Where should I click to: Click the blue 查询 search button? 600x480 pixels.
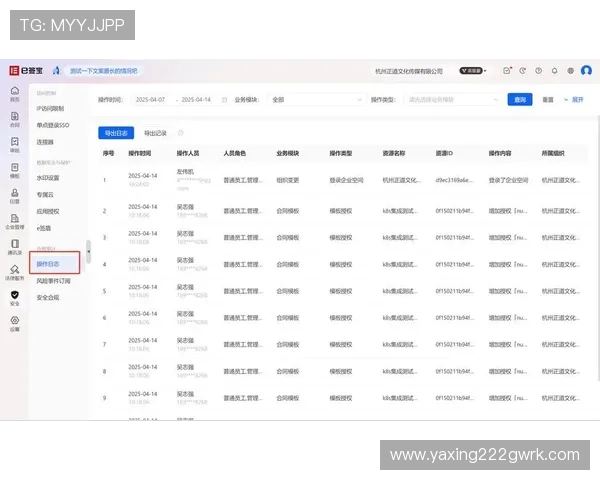coord(520,100)
